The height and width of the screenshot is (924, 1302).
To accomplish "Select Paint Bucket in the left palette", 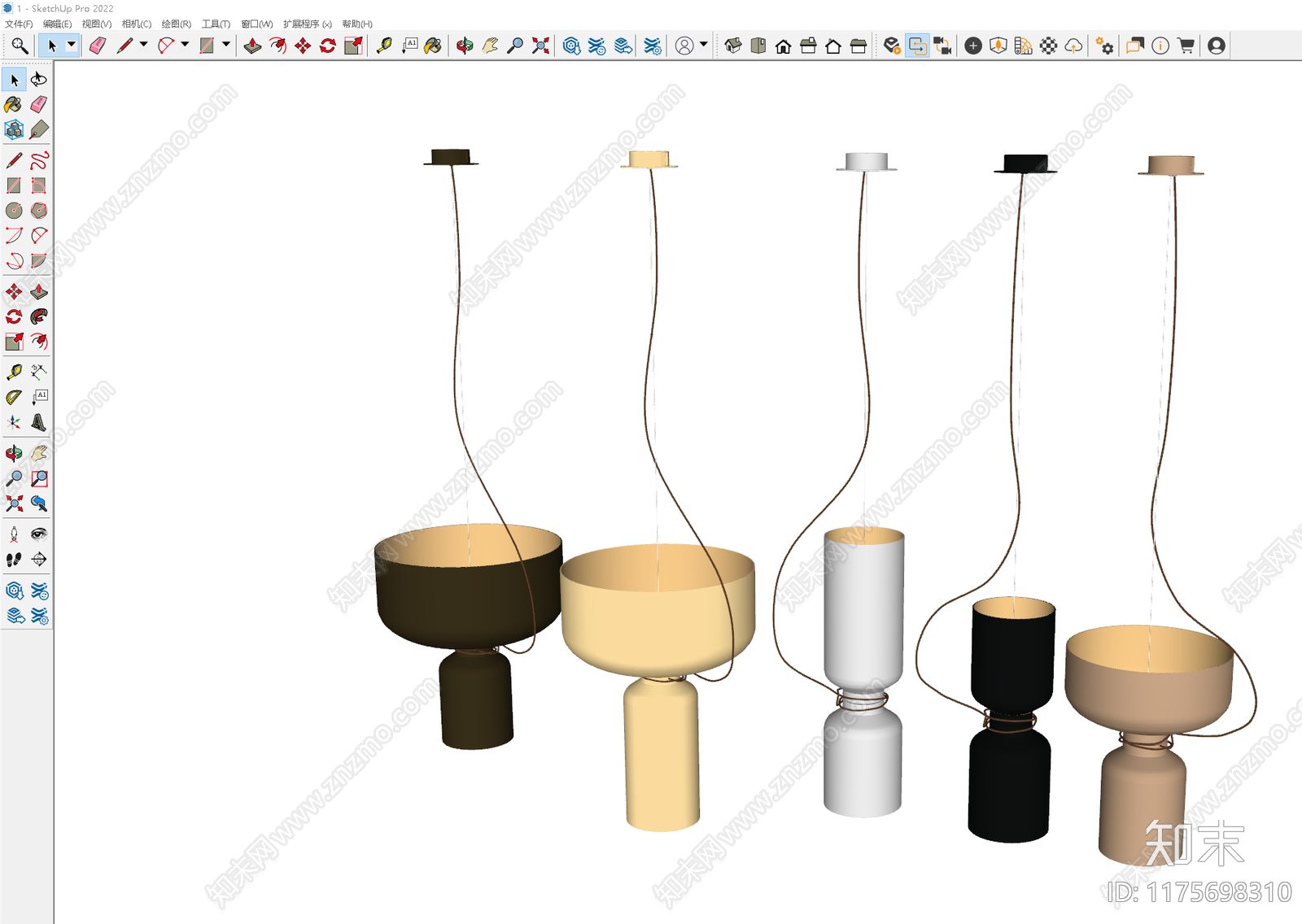I will coord(14,104).
